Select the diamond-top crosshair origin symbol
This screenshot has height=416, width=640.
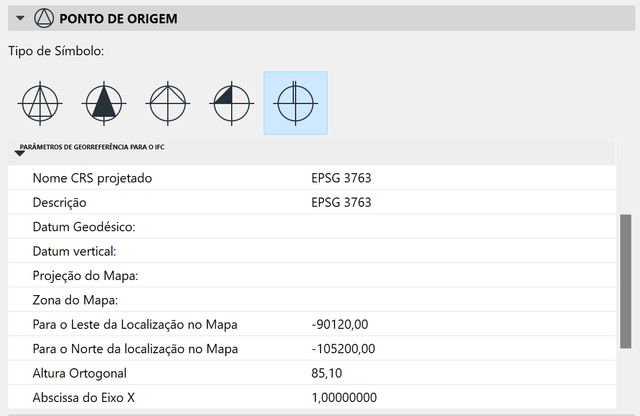coord(168,103)
